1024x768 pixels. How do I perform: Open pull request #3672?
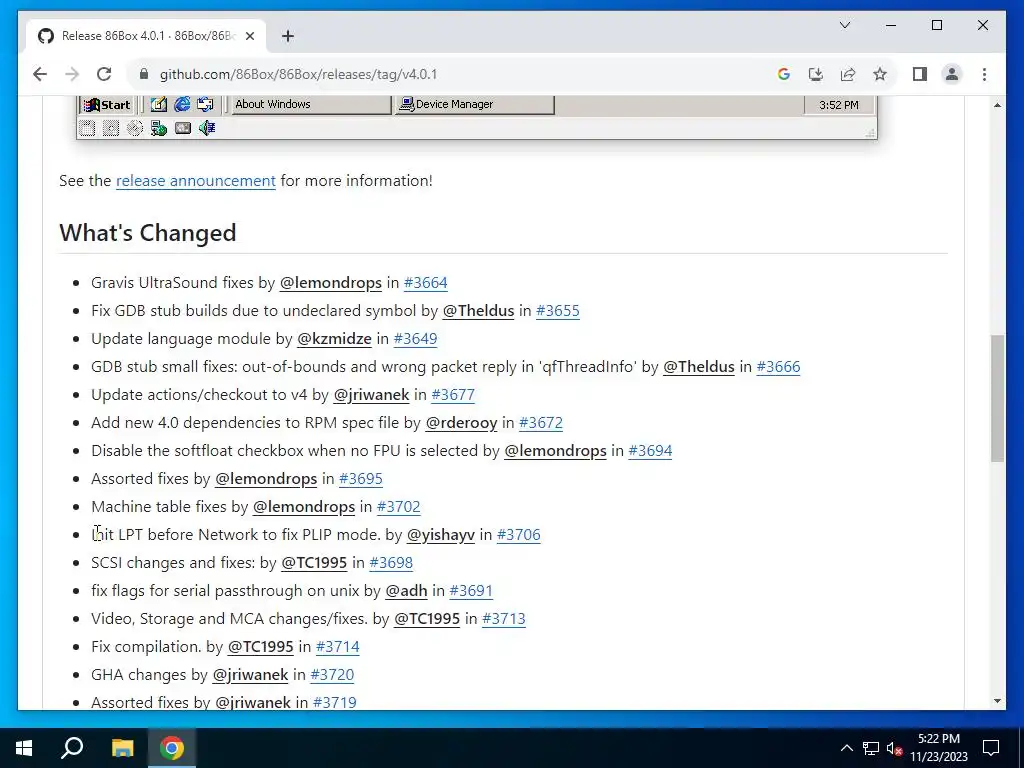pyautogui.click(x=541, y=423)
